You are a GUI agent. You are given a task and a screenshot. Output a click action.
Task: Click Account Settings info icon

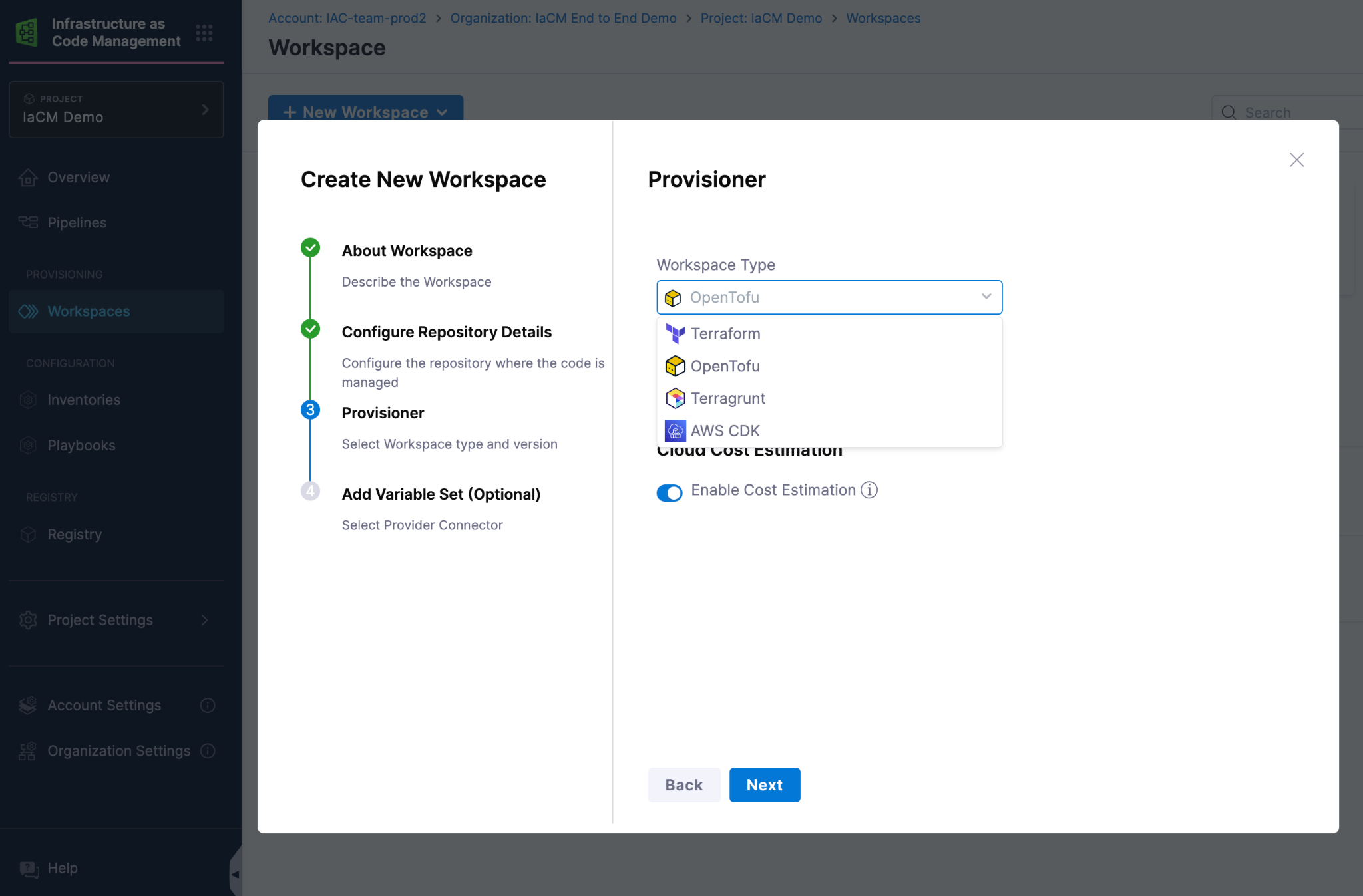pos(208,705)
